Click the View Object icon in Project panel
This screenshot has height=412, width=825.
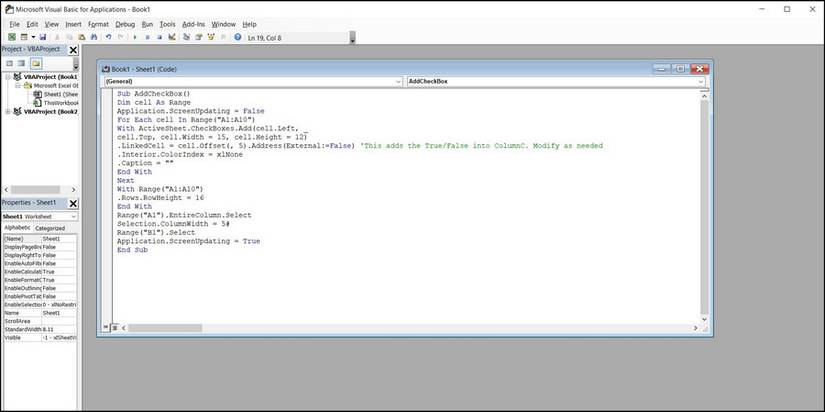[x=21, y=63]
